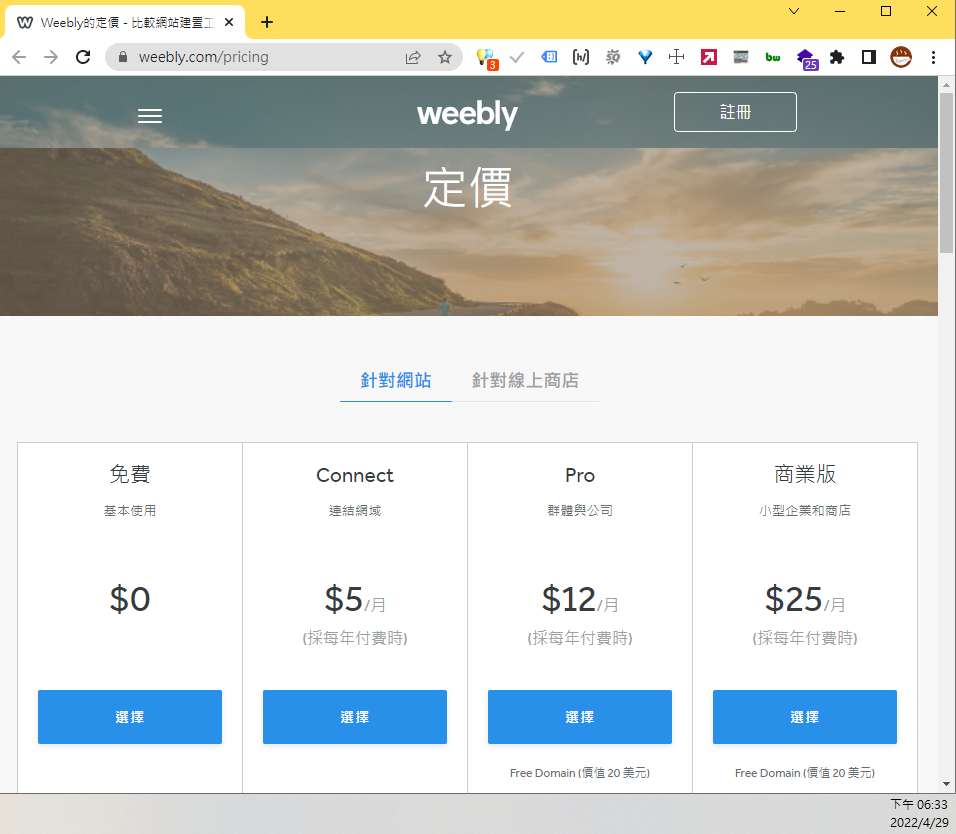This screenshot has height=834, width=956.
Task: Choose the Pro plan with 選擇
Action: (x=580, y=717)
